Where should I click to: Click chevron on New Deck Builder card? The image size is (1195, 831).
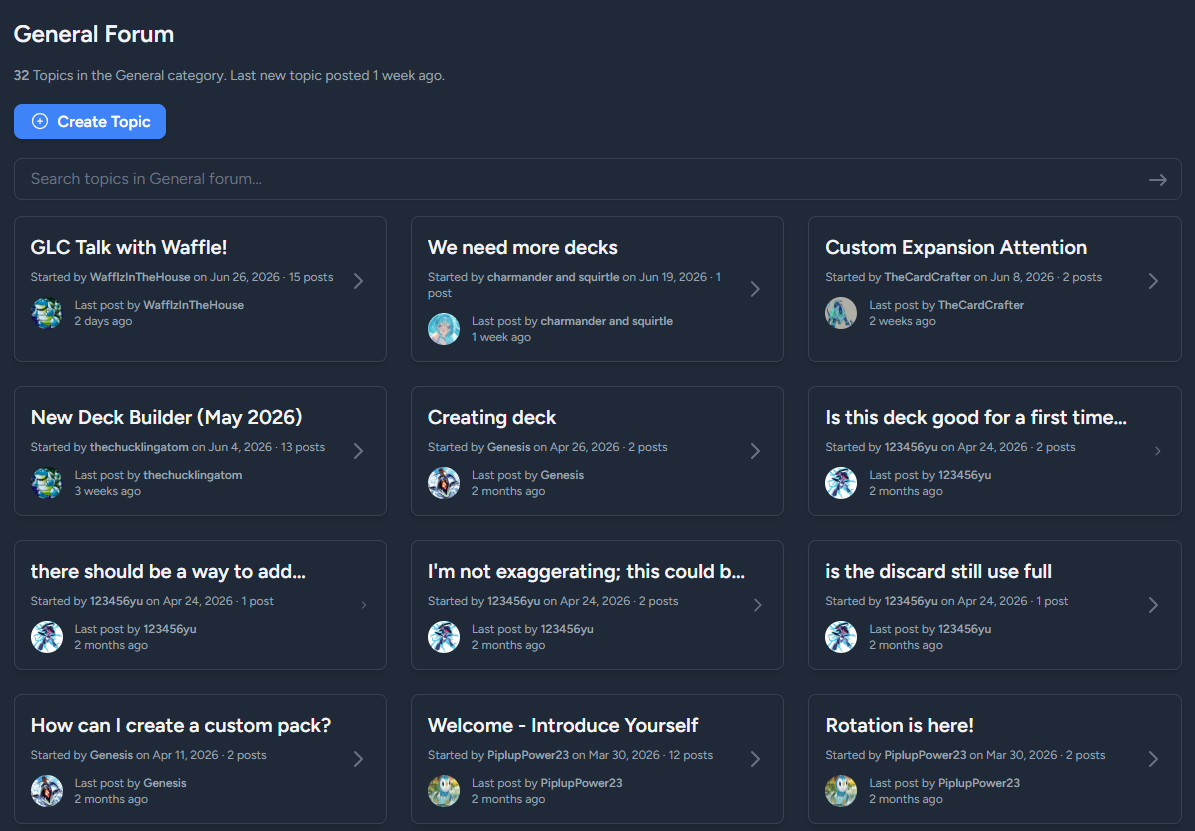coord(358,451)
